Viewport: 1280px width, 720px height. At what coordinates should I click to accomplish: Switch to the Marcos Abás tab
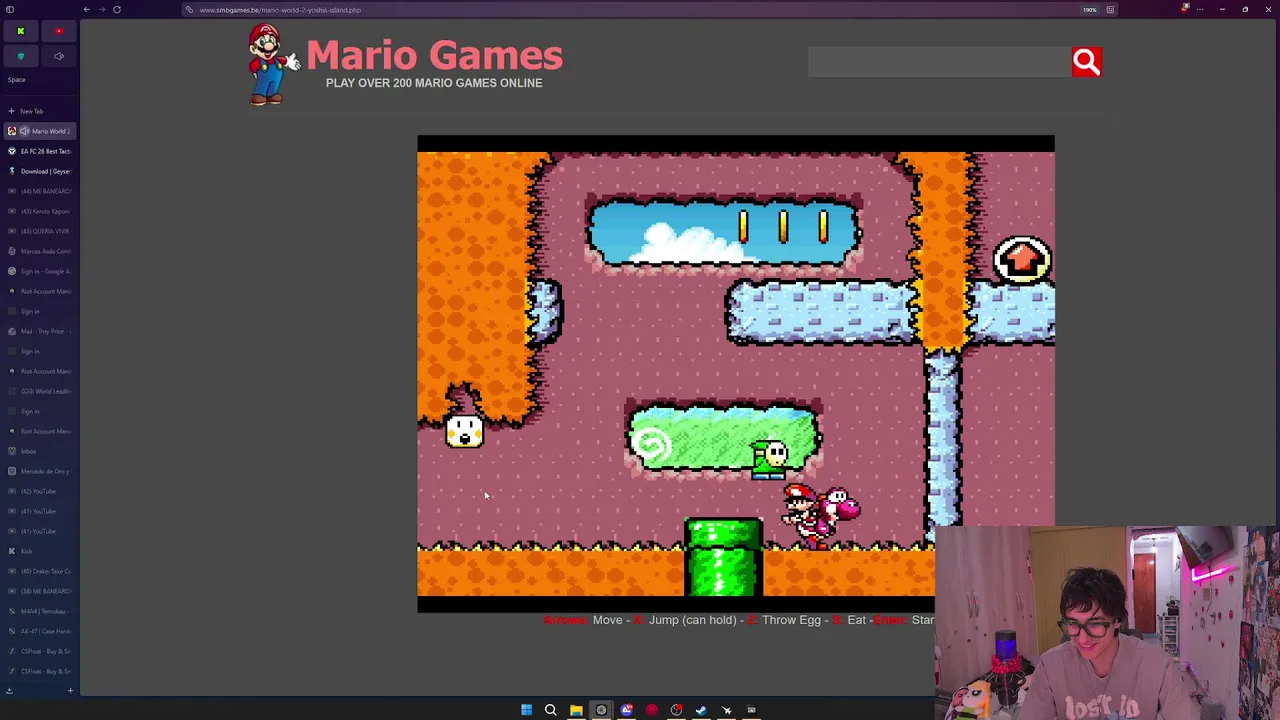[39, 251]
